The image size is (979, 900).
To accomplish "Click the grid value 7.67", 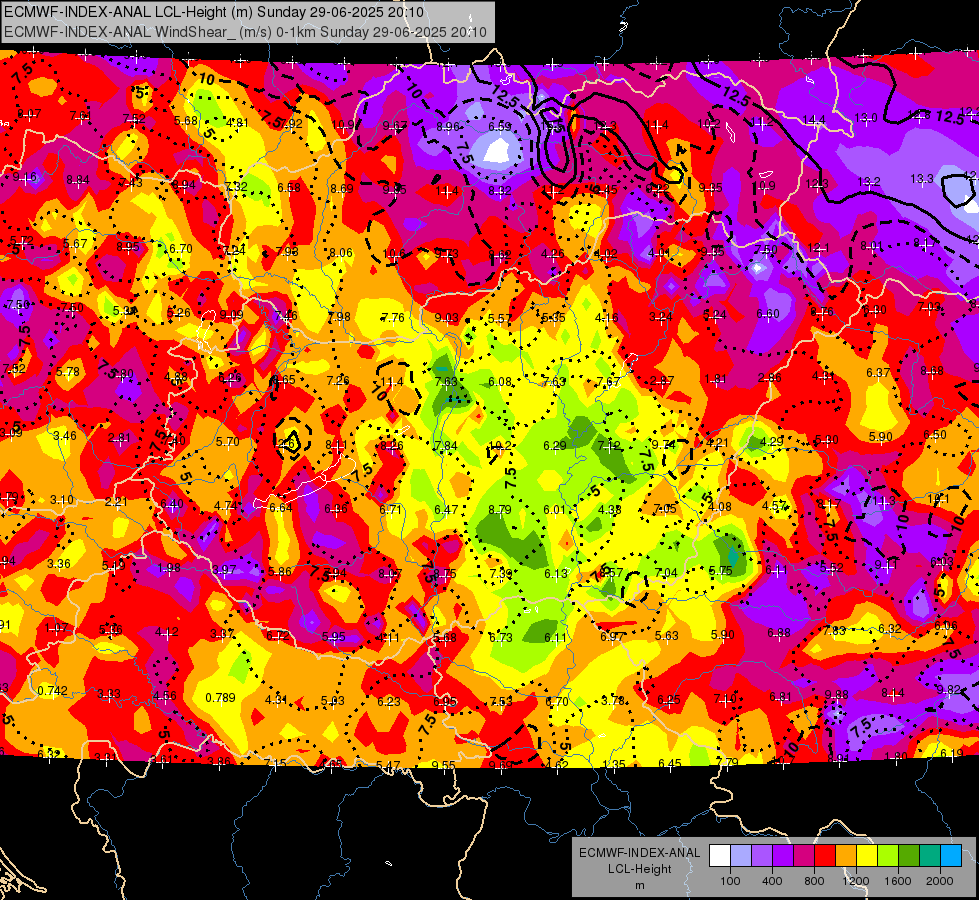I will pyautogui.click(x=608, y=382).
